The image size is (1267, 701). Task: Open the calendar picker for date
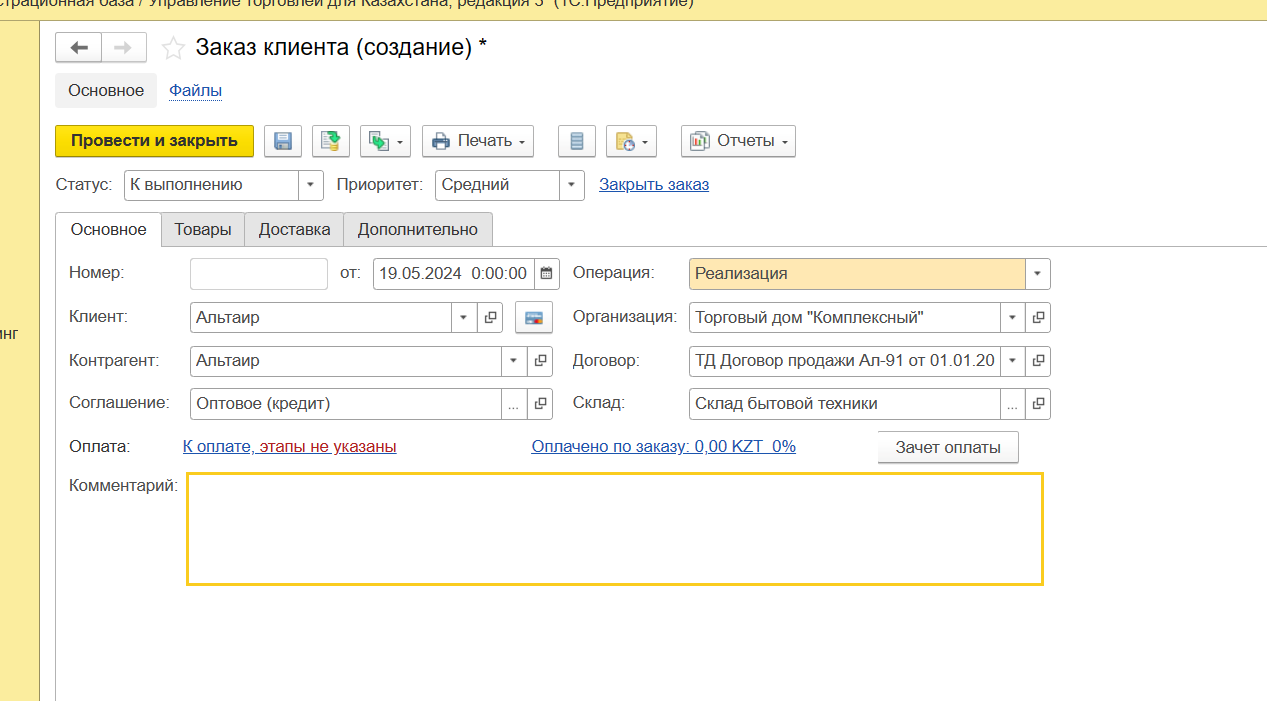(x=547, y=273)
